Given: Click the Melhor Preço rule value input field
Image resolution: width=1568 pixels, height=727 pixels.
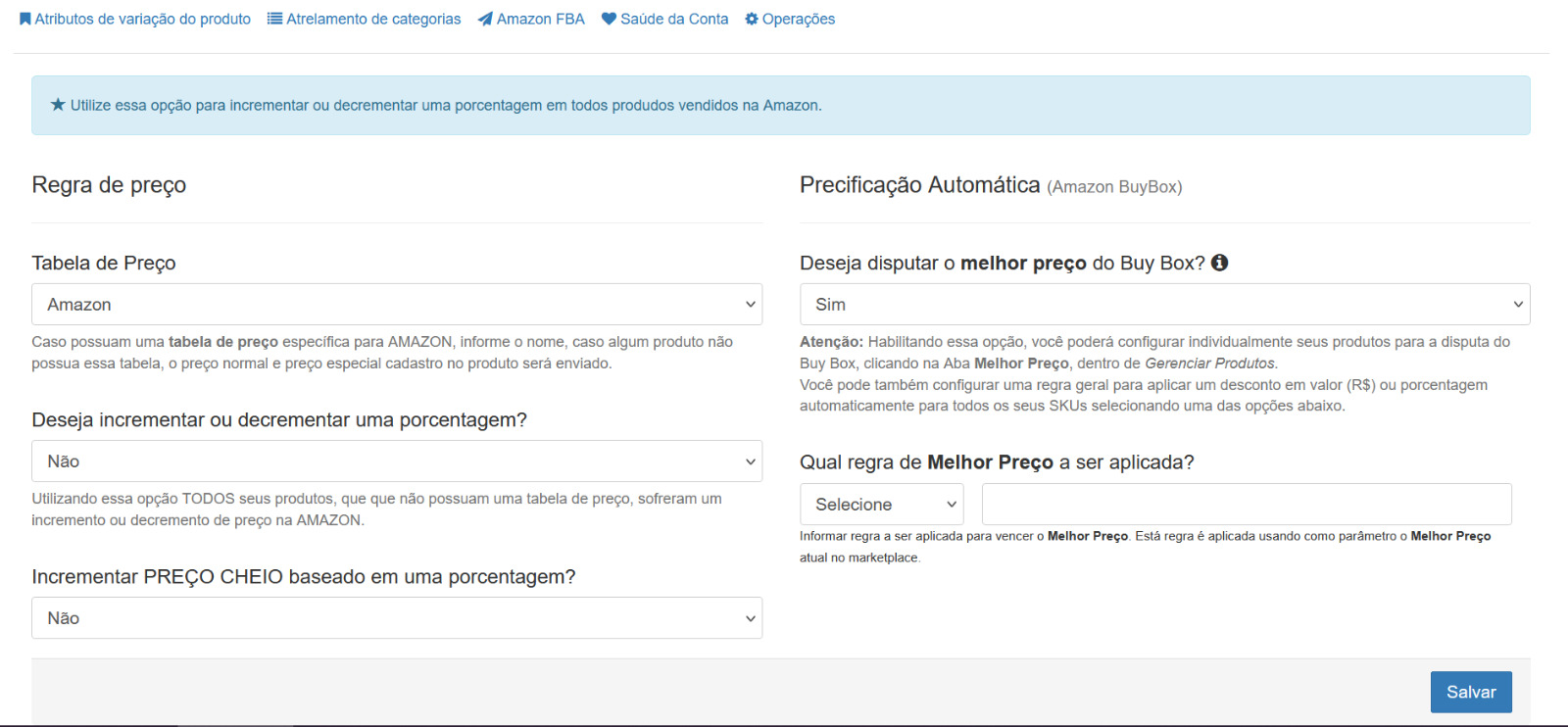Looking at the screenshot, I should click(1247, 505).
